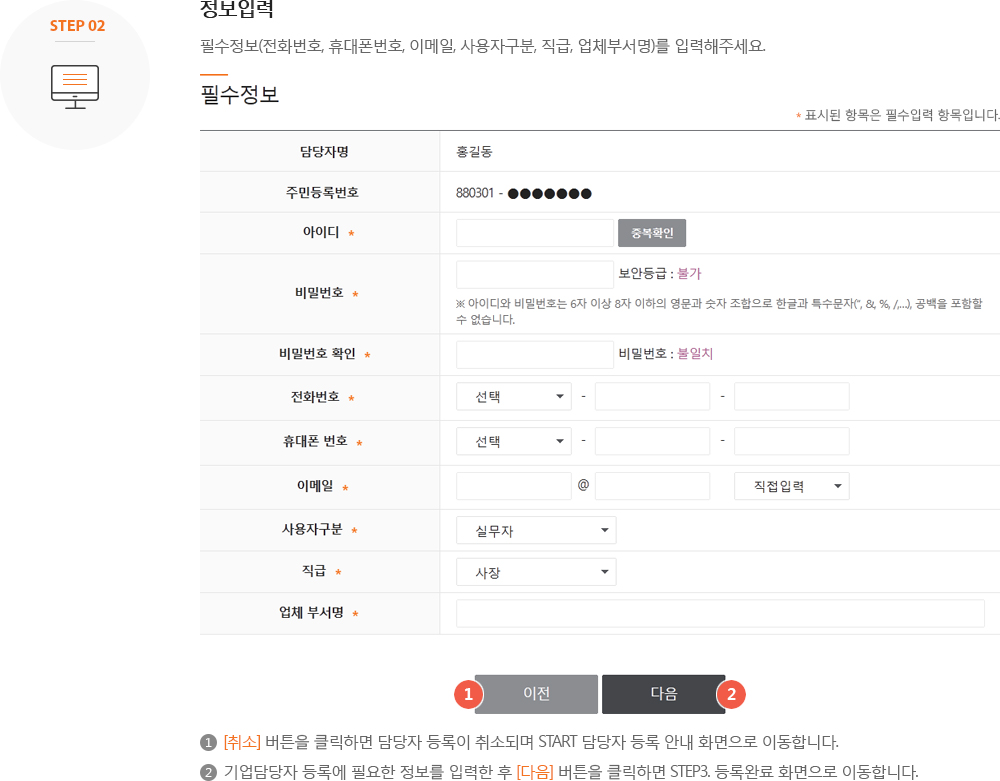Open the 직급 dropdown showing 사장
1000x781 pixels.
[x=535, y=571]
